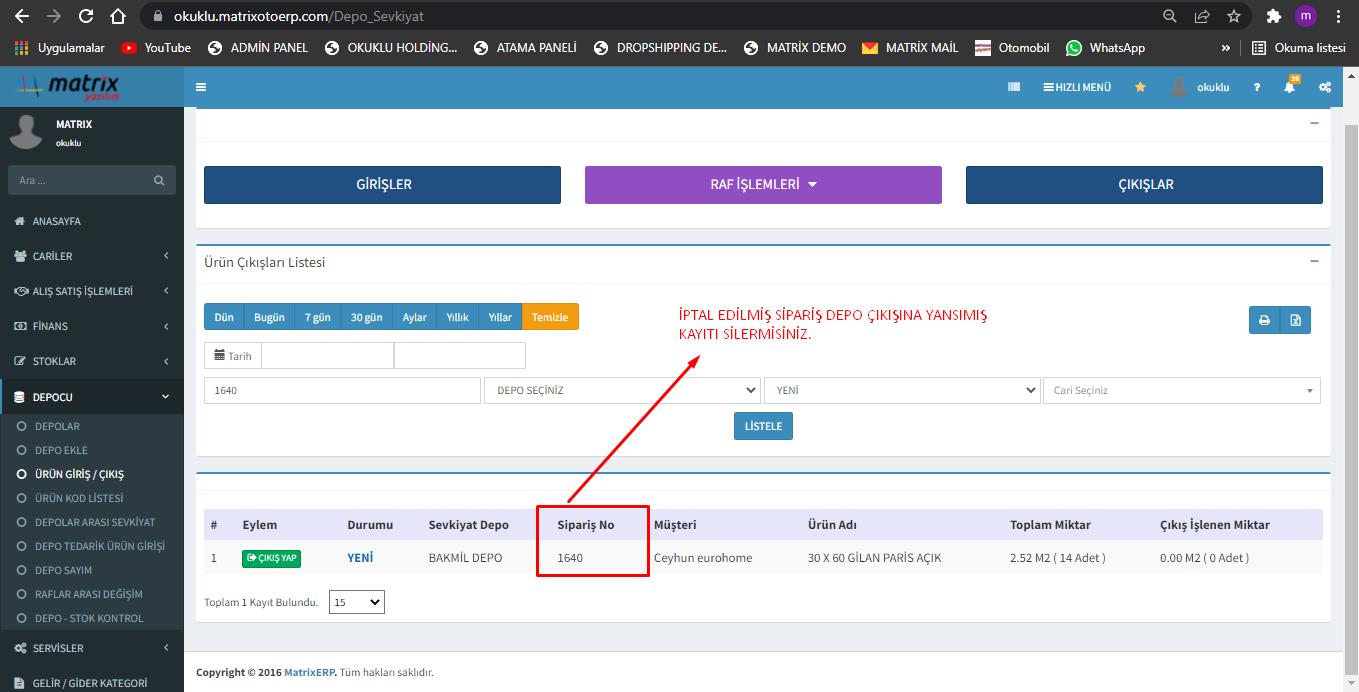
Task: Open the settings gears icon in header
Action: coord(1325,87)
